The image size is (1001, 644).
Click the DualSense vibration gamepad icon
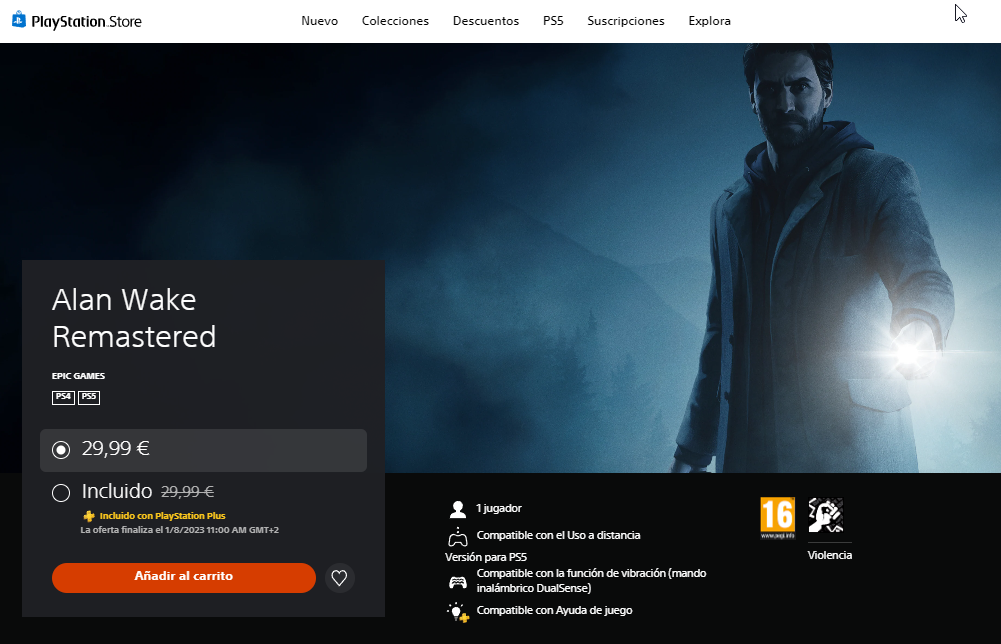[458, 581]
